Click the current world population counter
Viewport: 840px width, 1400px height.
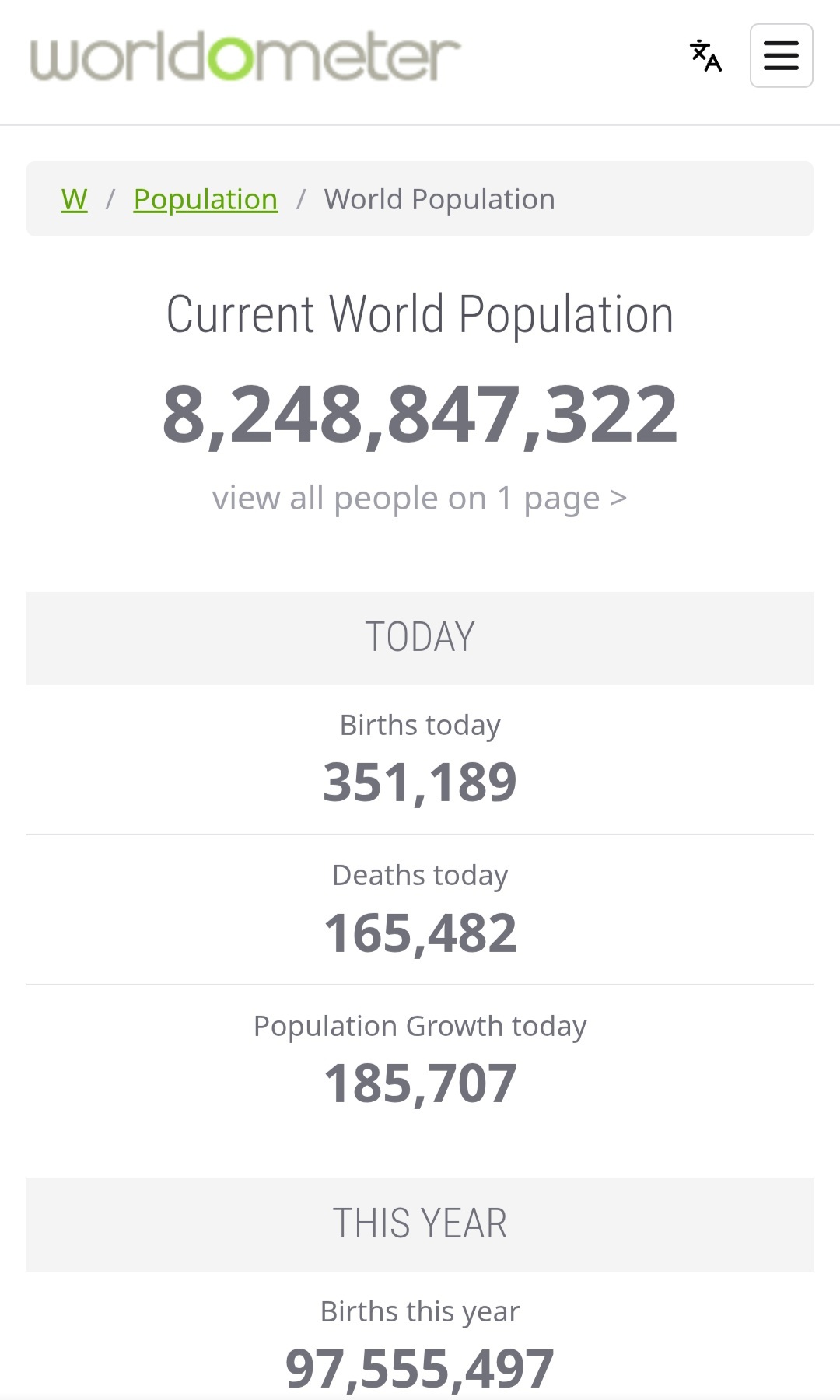point(419,415)
